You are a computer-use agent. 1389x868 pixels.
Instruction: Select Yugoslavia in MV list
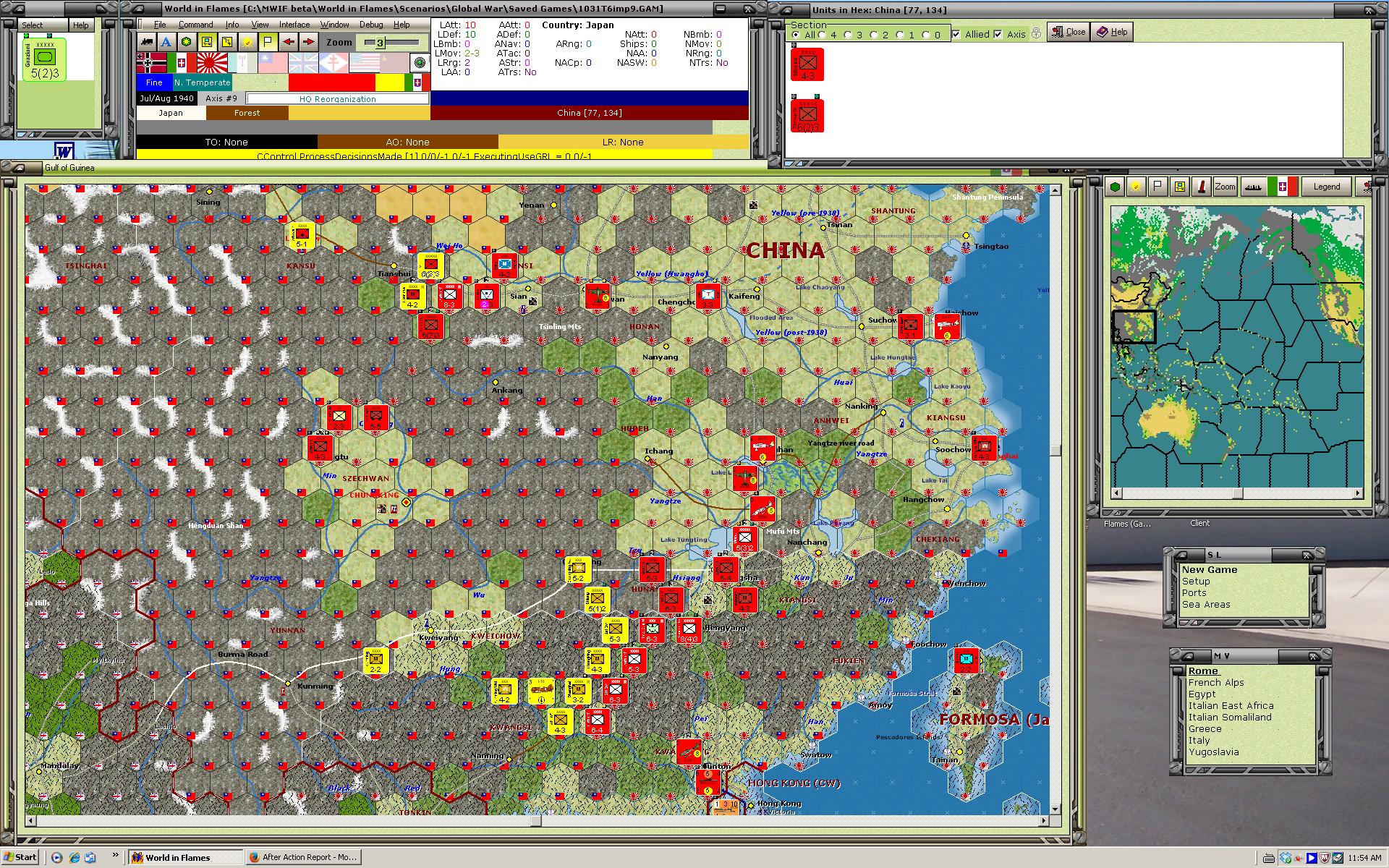[x=1213, y=752]
